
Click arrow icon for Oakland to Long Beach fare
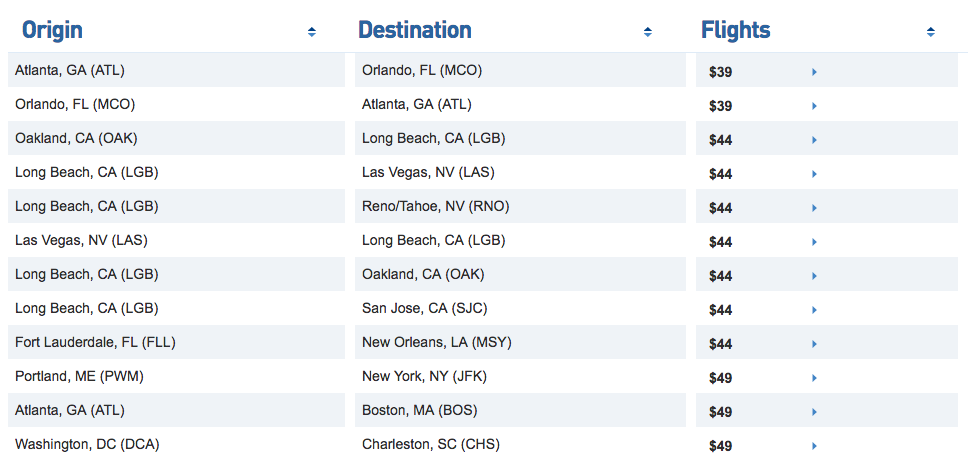815,140
